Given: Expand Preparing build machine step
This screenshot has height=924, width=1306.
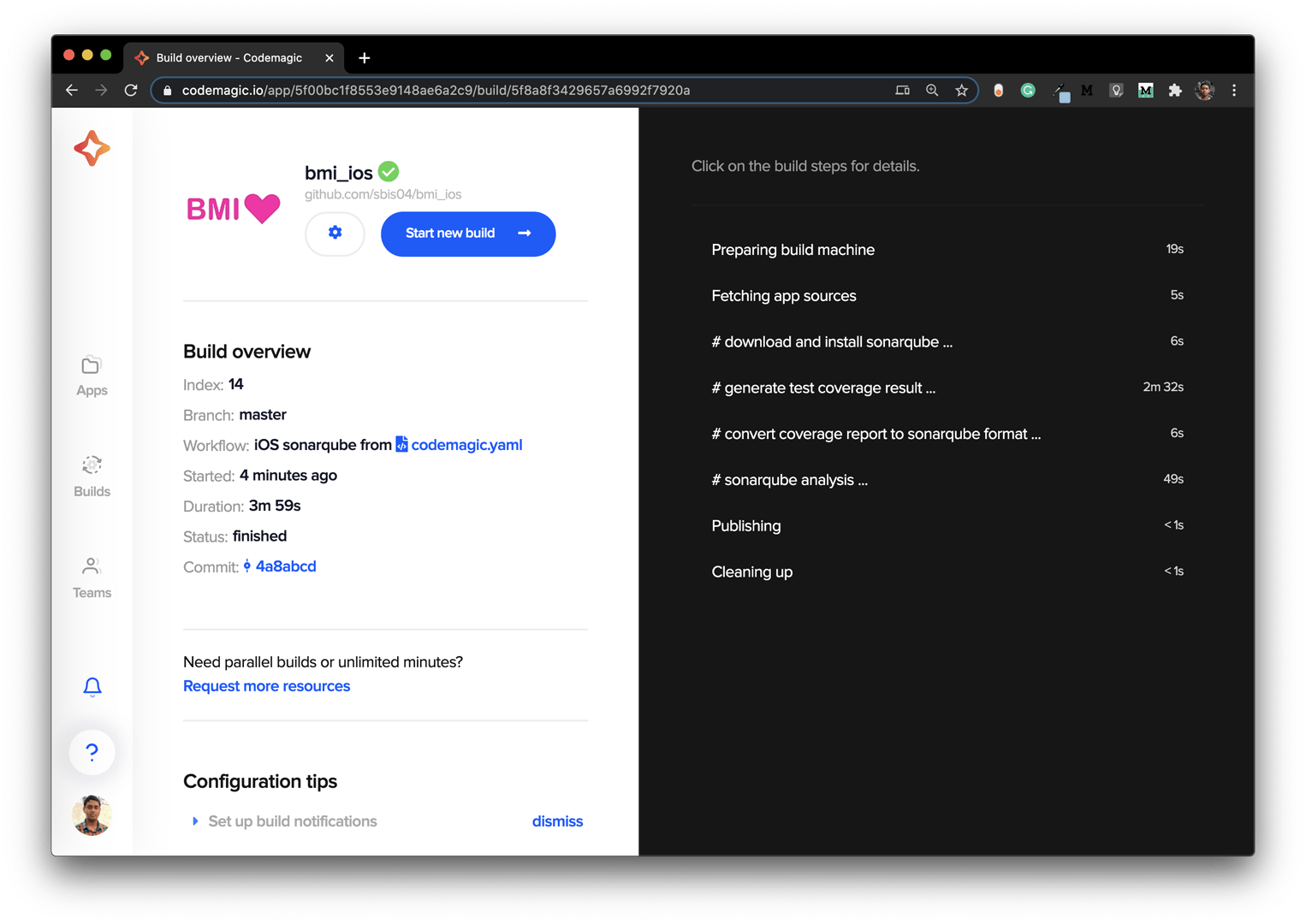Looking at the screenshot, I should 947,250.
